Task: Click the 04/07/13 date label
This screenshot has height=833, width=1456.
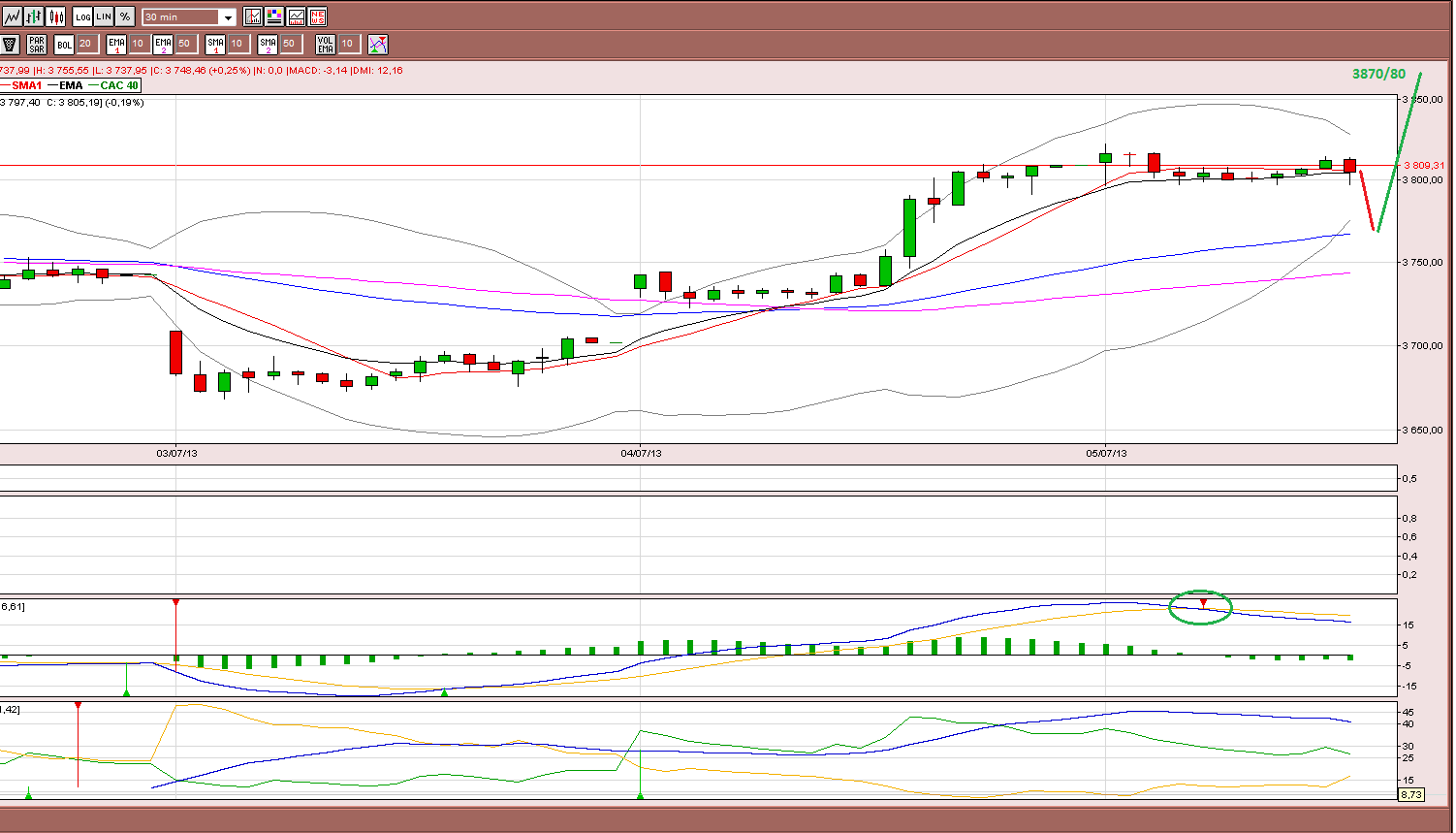Action: pyautogui.click(x=641, y=453)
